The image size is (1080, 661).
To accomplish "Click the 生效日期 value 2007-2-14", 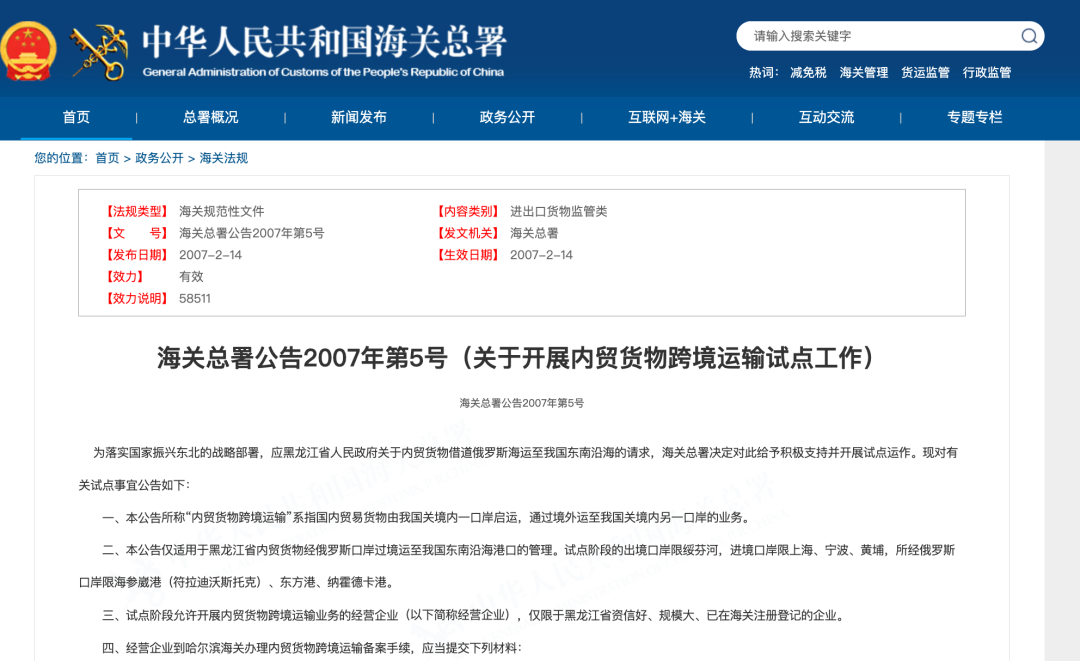I will tap(541, 255).
